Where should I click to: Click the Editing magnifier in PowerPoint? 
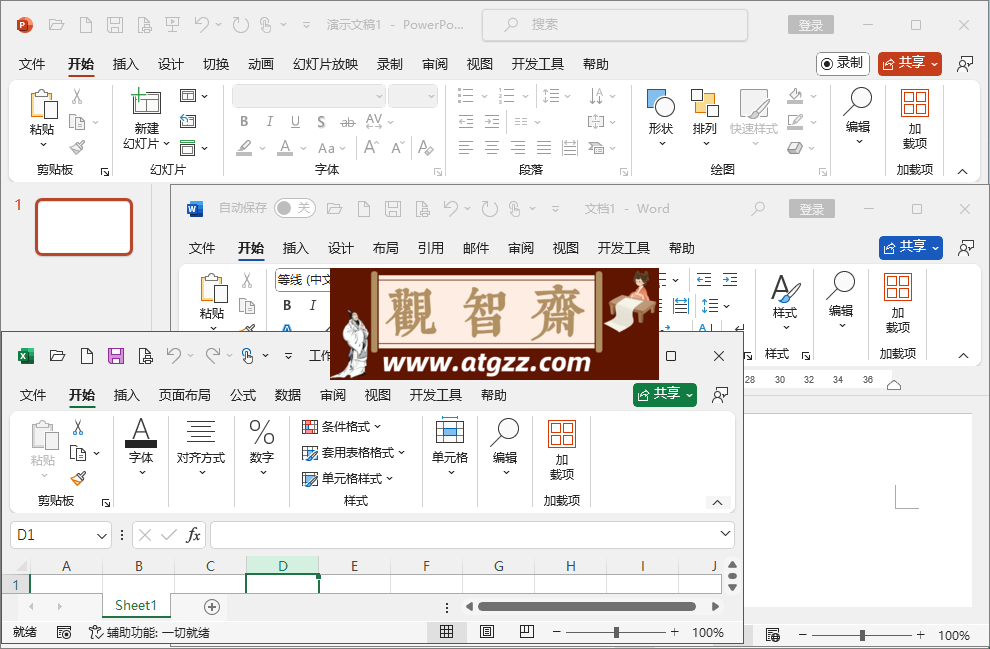point(857,102)
